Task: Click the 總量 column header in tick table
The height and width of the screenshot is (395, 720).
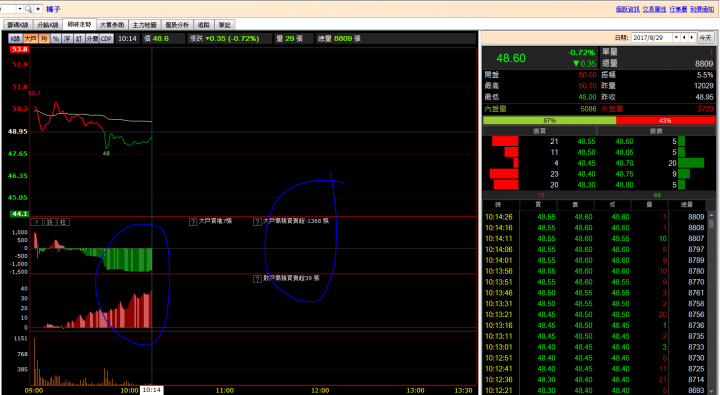Action: coord(686,205)
